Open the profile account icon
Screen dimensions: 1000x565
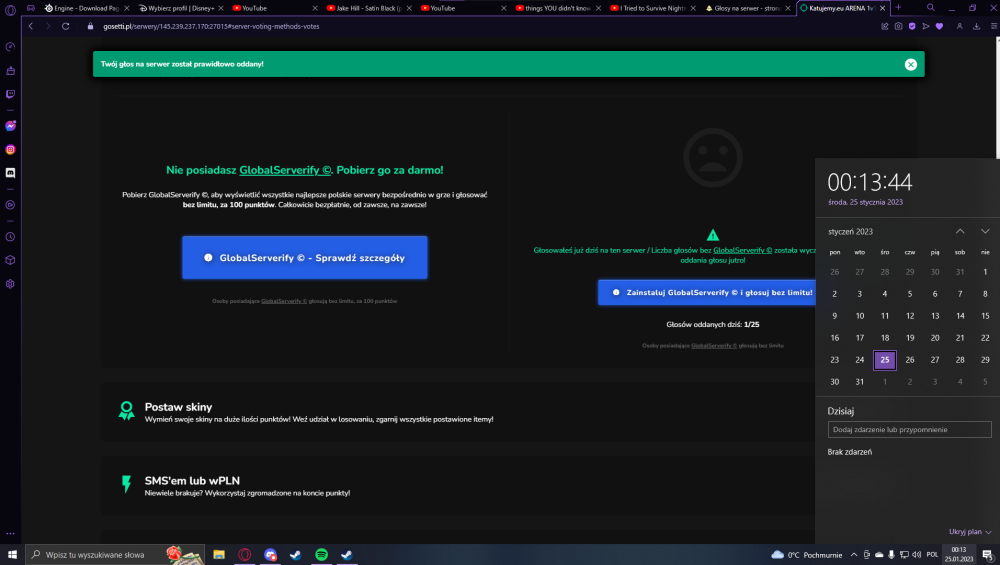959,26
